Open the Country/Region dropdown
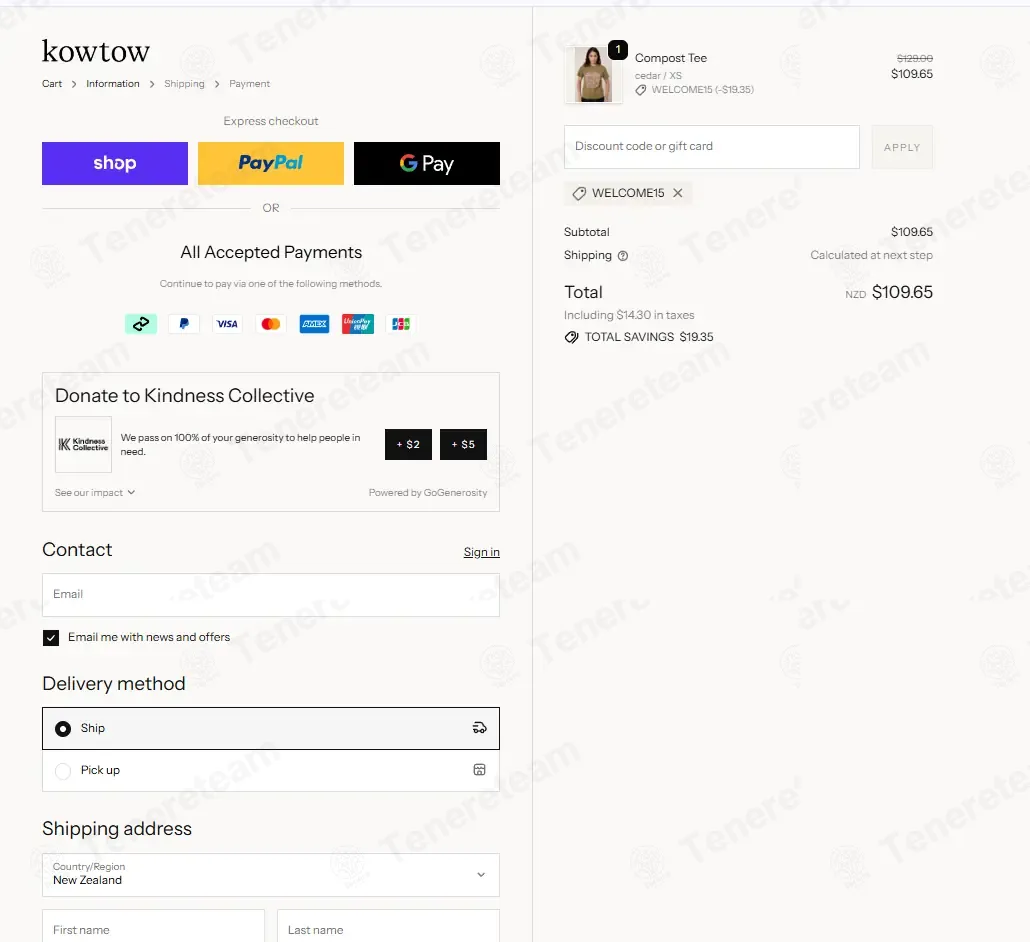 [271, 875]
